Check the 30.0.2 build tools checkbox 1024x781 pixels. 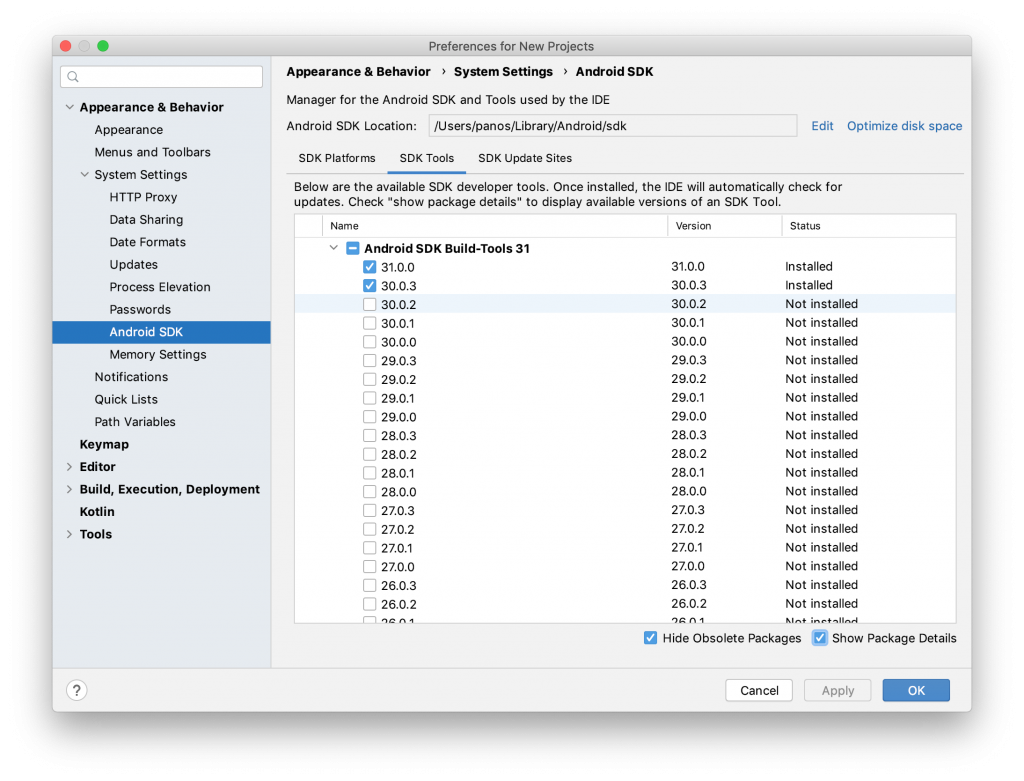(370, 304)
